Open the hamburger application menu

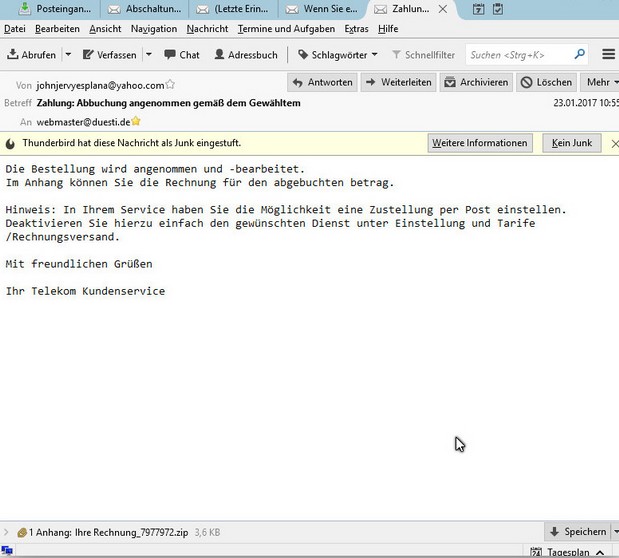pyautogui.click(x=608, y=54)
